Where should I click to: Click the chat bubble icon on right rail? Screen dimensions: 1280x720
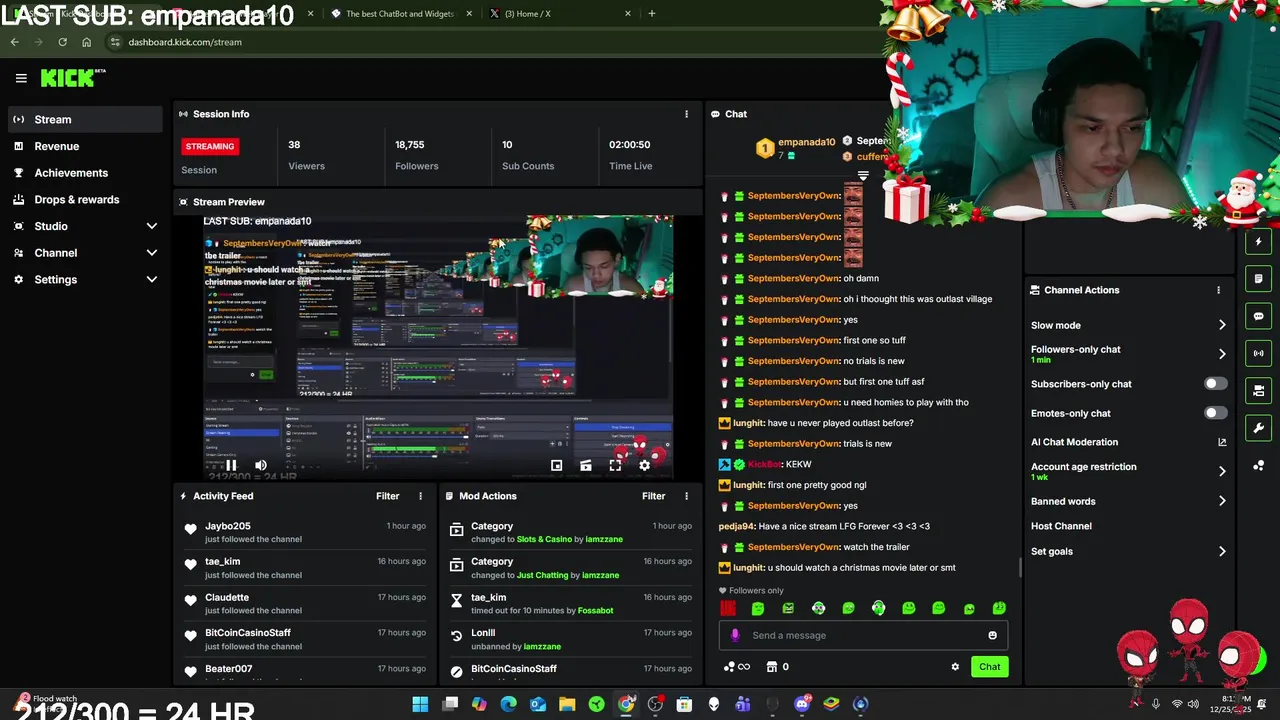(x=1258, y=316)
